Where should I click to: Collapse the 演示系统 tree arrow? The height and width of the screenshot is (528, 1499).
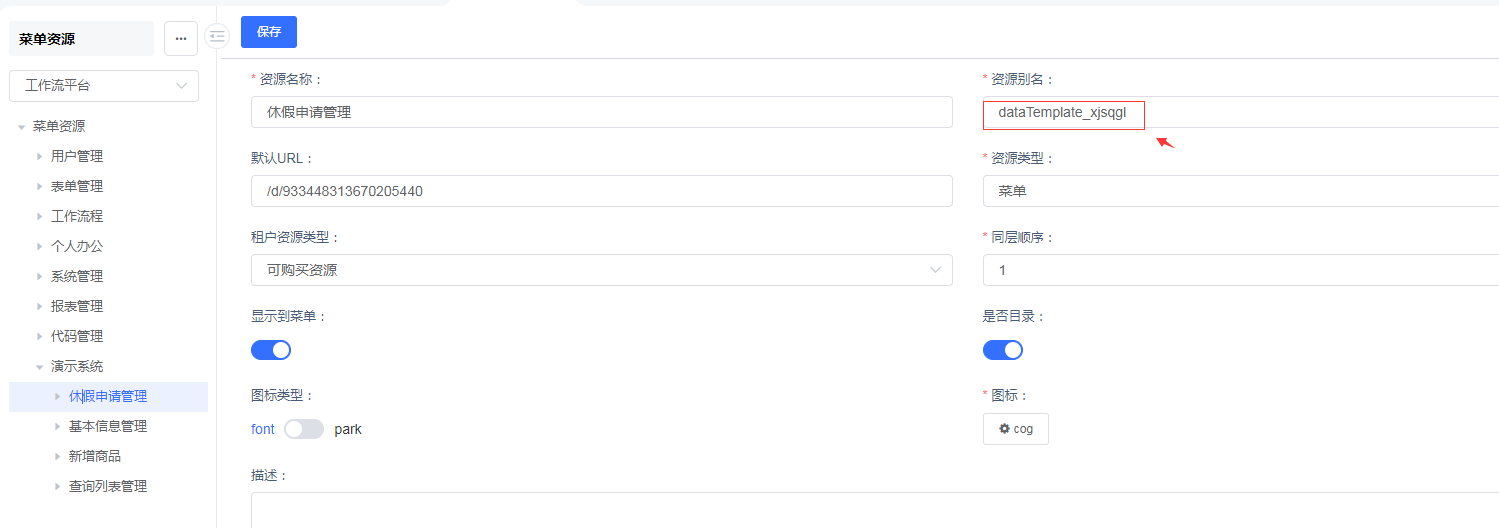[x=39, y=367]
